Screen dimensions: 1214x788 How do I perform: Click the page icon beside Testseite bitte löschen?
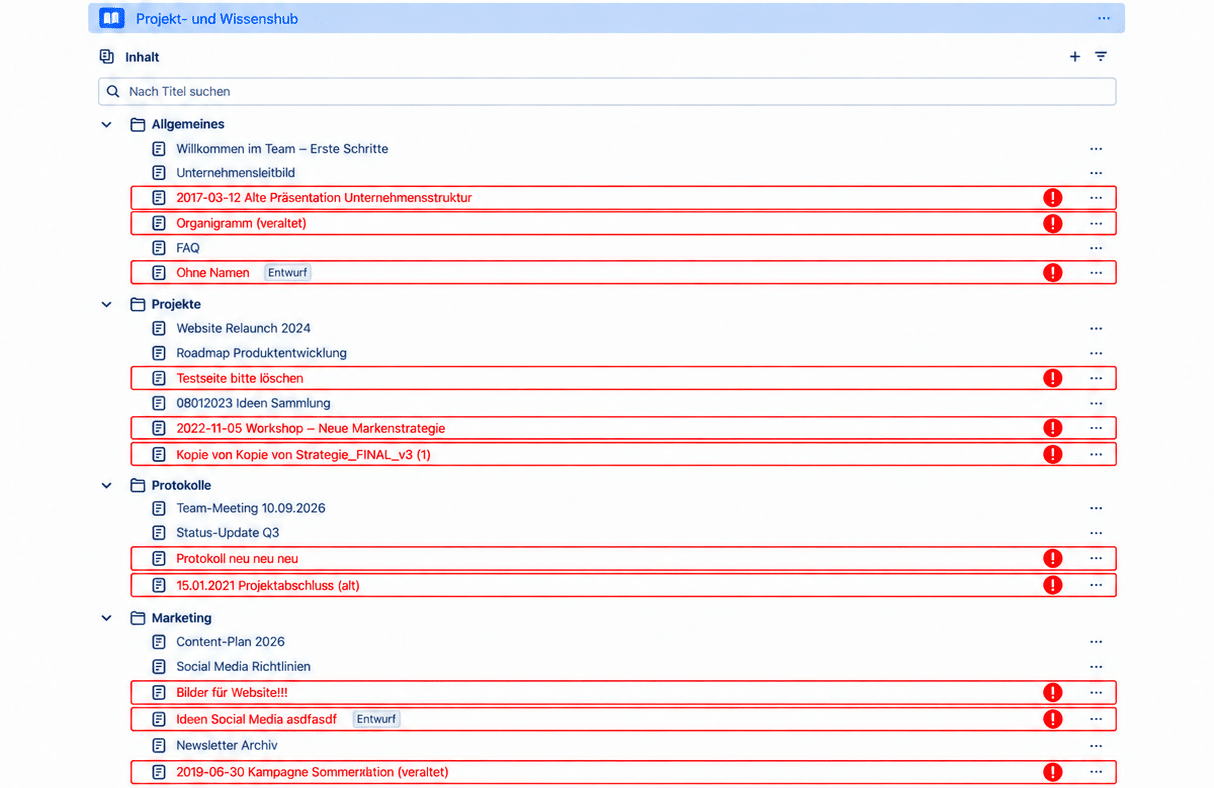(x=158, y=378)
